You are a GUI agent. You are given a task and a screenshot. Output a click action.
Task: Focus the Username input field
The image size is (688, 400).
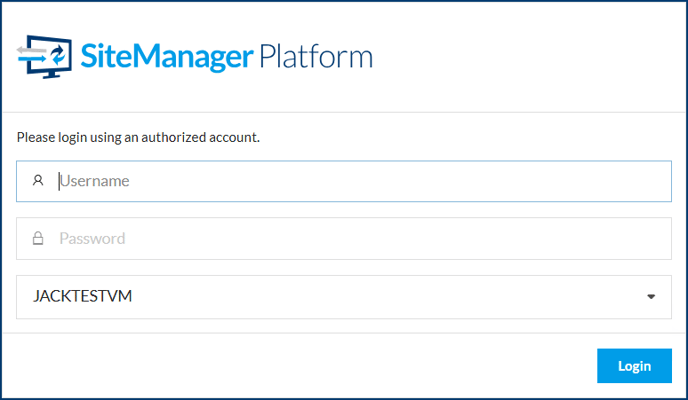point(344,181)
